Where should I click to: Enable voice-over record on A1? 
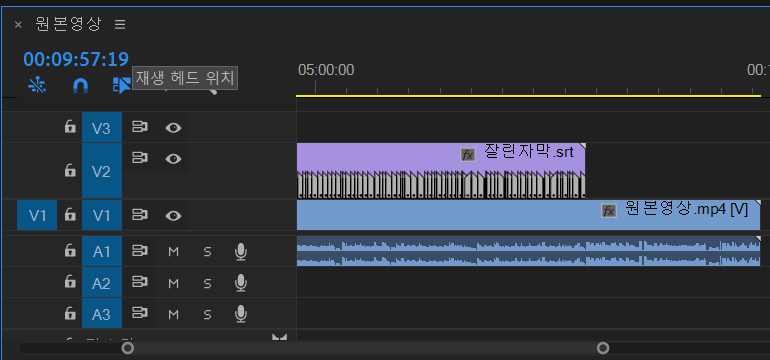(x=240, y=251)
